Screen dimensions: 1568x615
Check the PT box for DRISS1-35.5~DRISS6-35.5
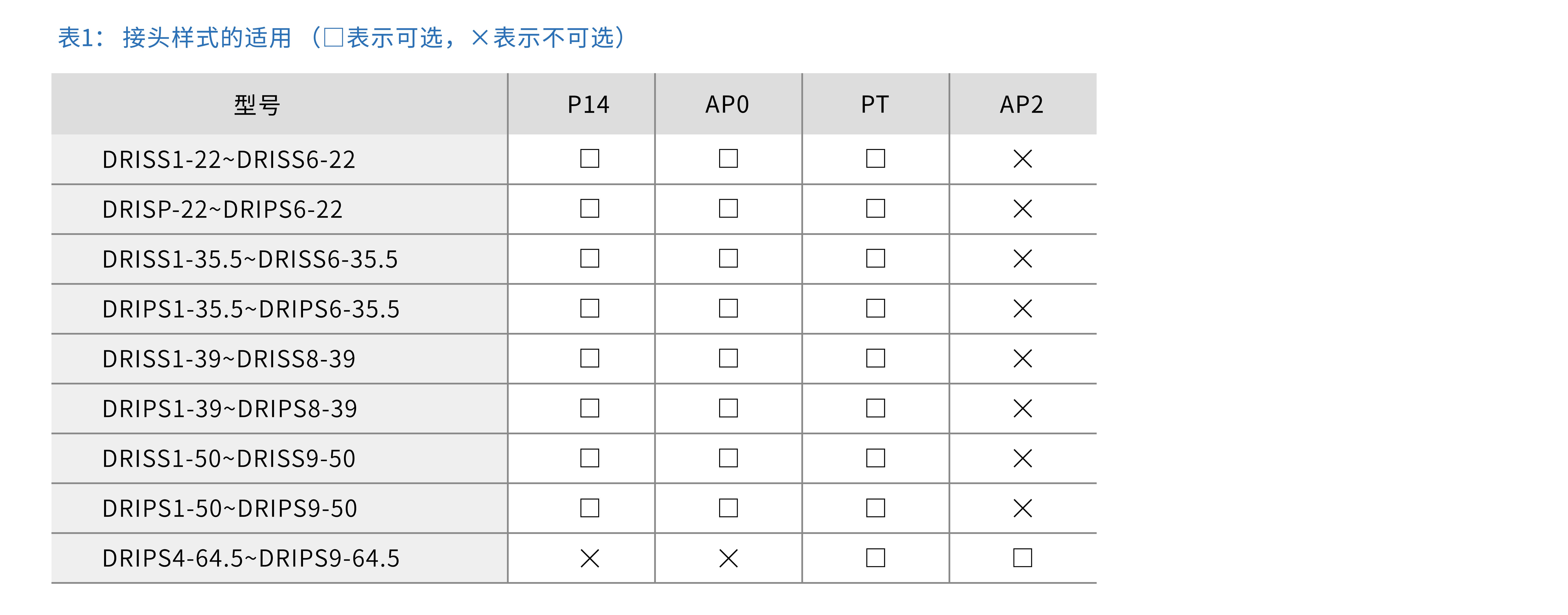[875, 259]
